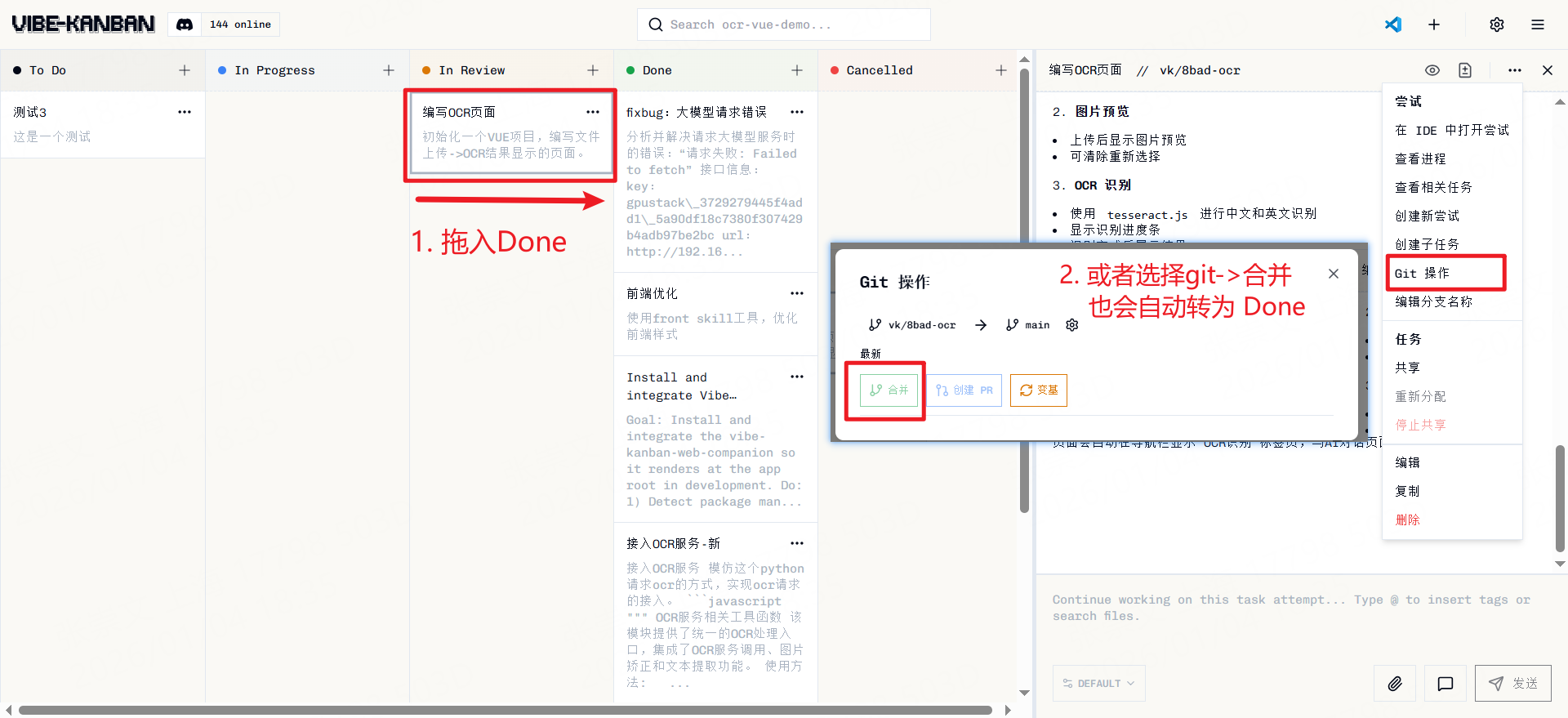Expand the DEFAULT profile dropdown

coord(1098,684)
